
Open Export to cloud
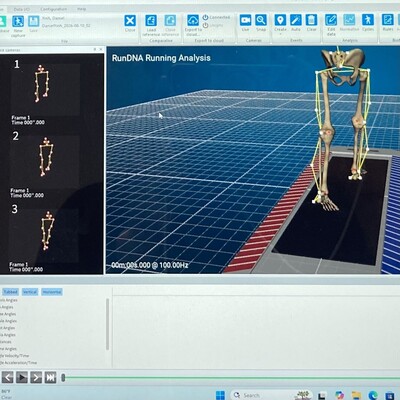point(193,20)
